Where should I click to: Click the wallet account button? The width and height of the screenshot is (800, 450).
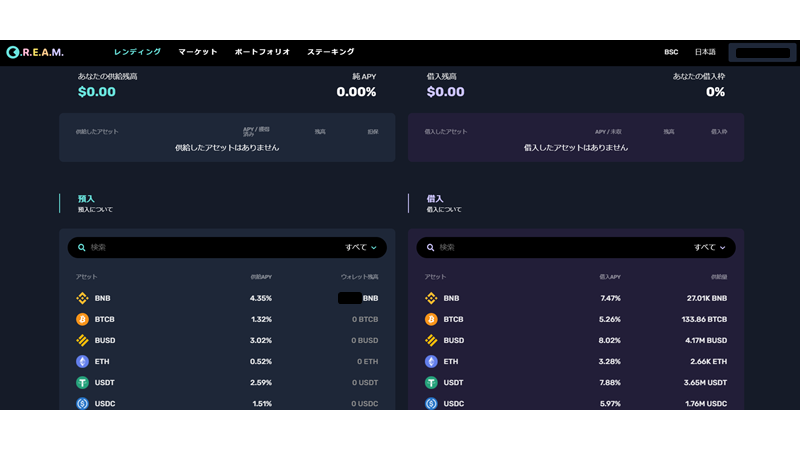click(x=763, y=53)
